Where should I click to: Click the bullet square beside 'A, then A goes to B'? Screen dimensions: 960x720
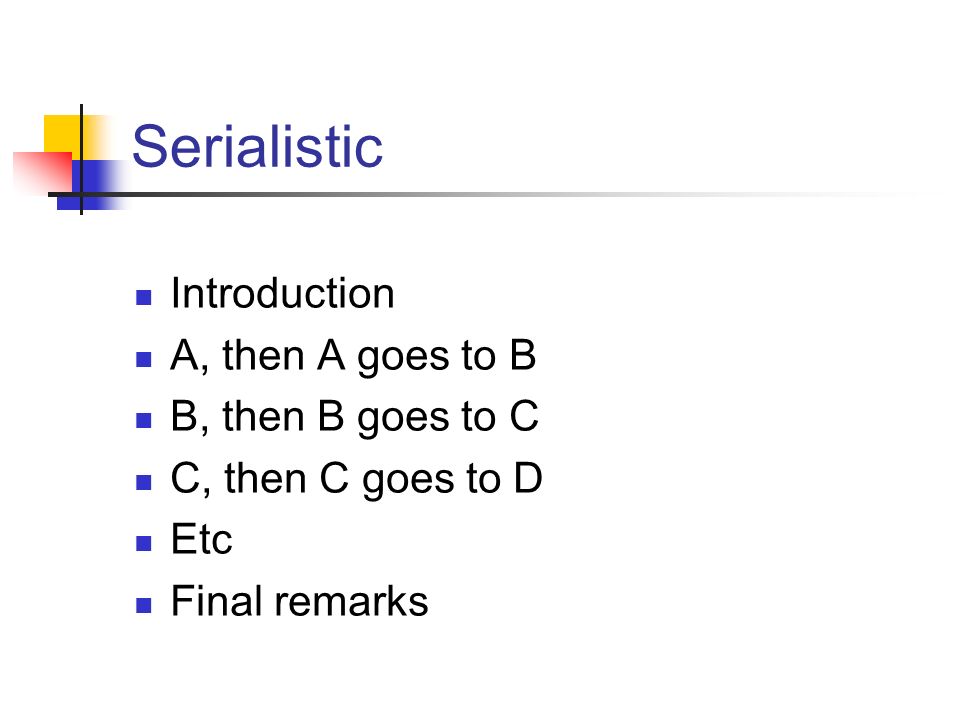[x=143, y=359]
